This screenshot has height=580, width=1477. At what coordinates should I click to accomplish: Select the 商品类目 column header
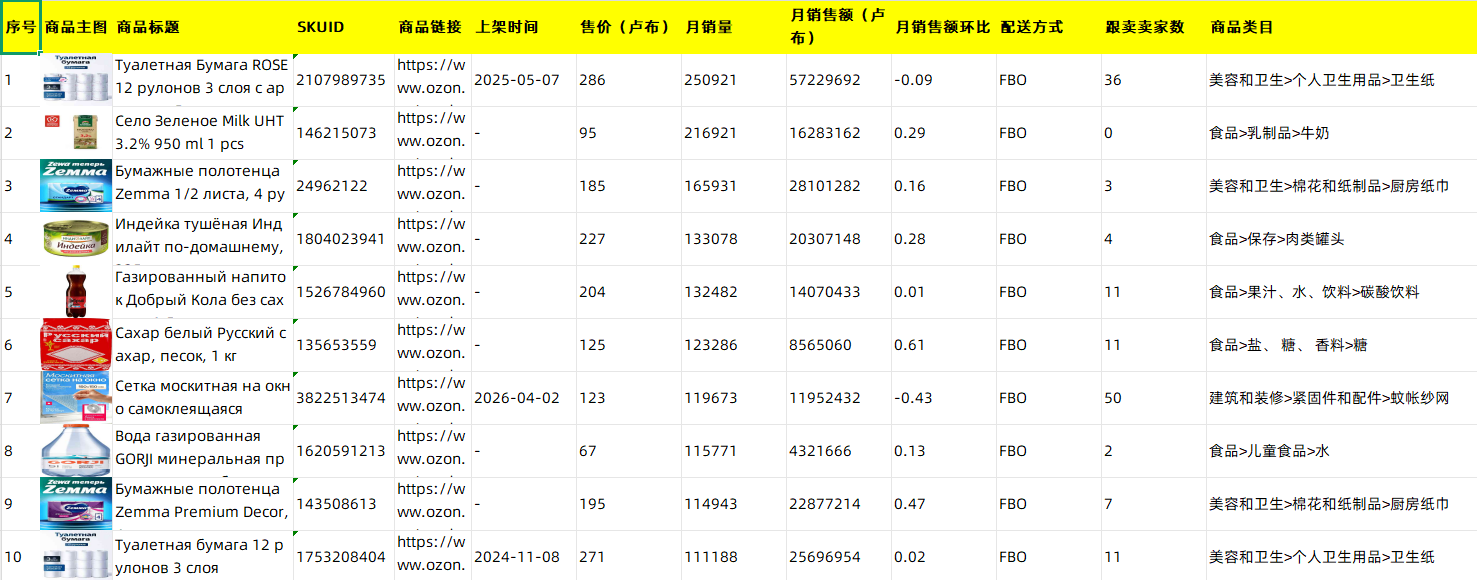click(1341, 27)
